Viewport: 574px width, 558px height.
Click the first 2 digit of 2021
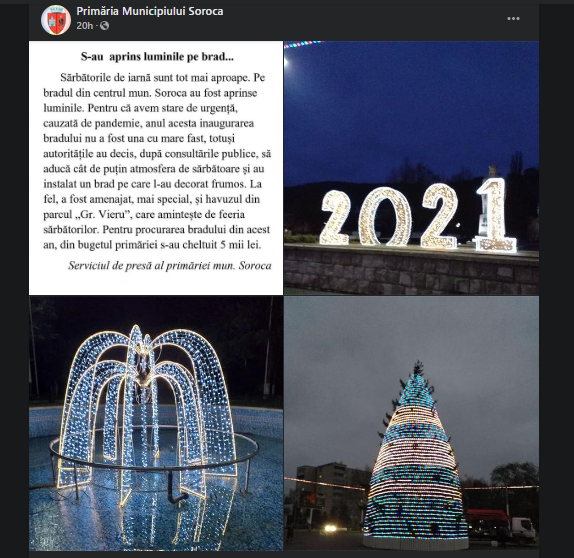tap(335, 217)
